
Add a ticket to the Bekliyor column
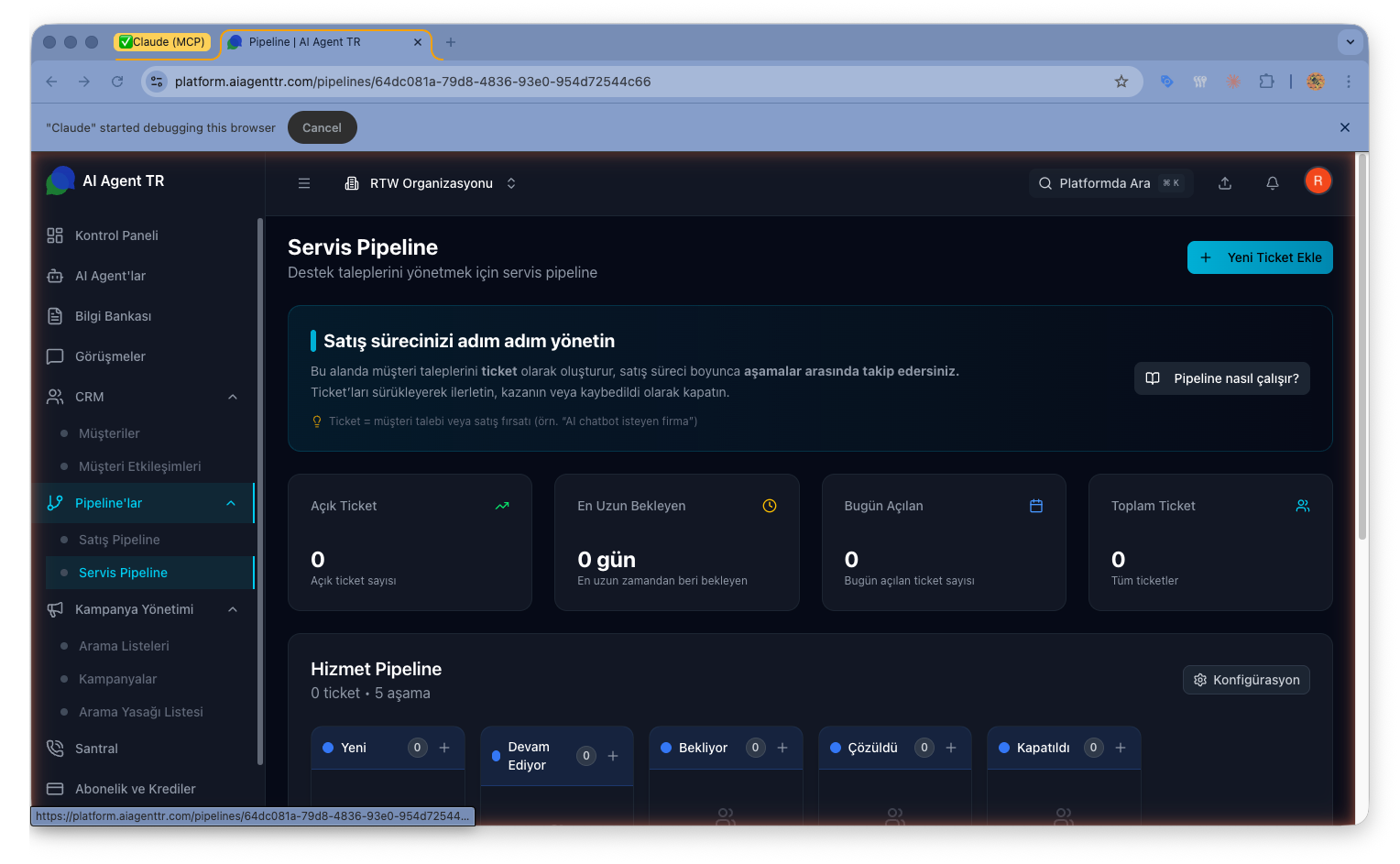click(x=782, y=748)
